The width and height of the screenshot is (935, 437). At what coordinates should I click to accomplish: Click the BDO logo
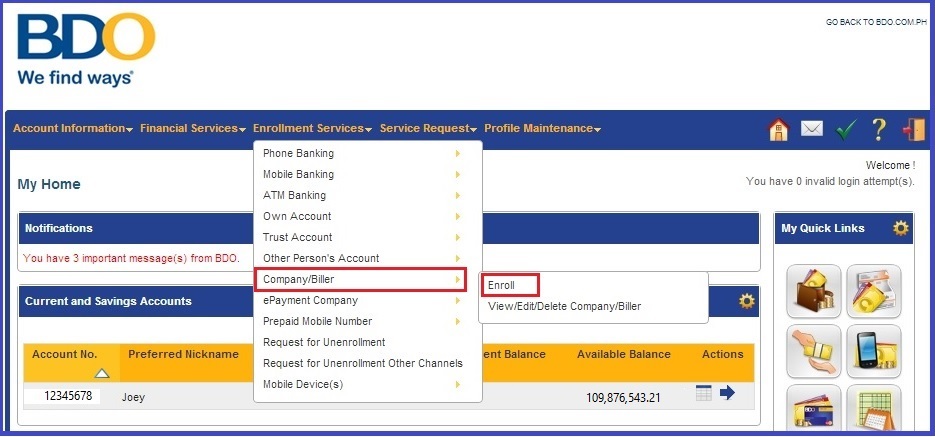click(86, 49)
